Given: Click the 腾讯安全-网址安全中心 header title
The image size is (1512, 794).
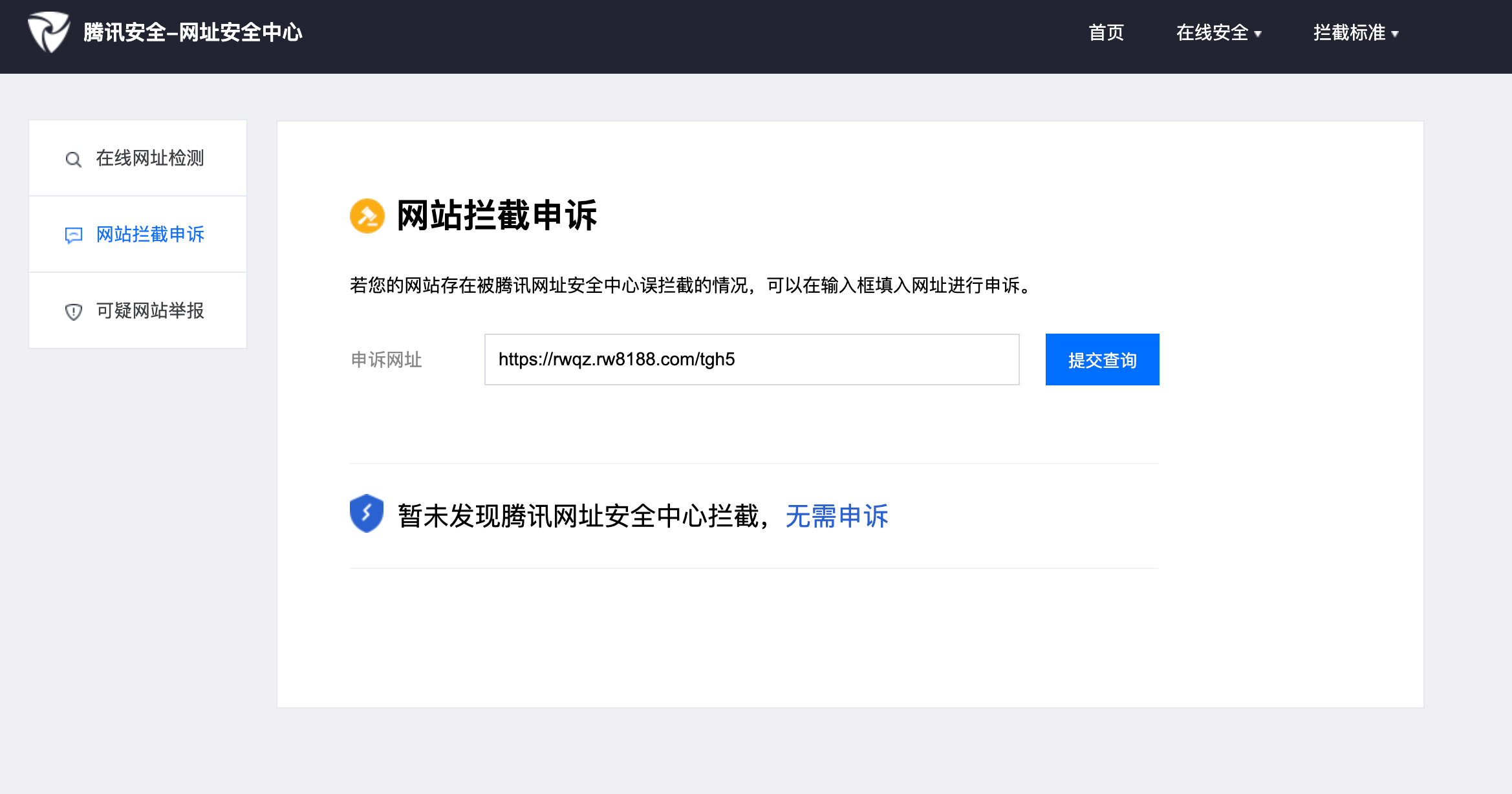Looking at the screenshot, I should (193, 33).
